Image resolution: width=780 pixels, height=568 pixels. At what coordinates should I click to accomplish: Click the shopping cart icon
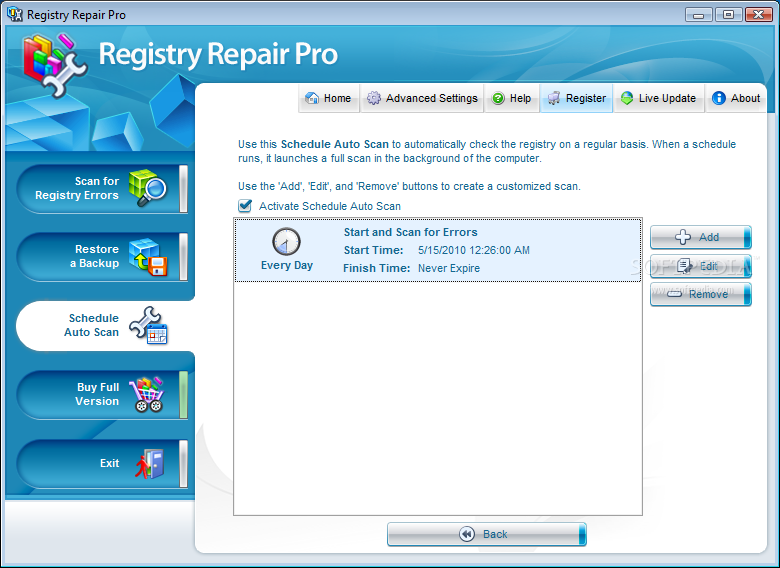pyautogui.click(x=147, y=394)
